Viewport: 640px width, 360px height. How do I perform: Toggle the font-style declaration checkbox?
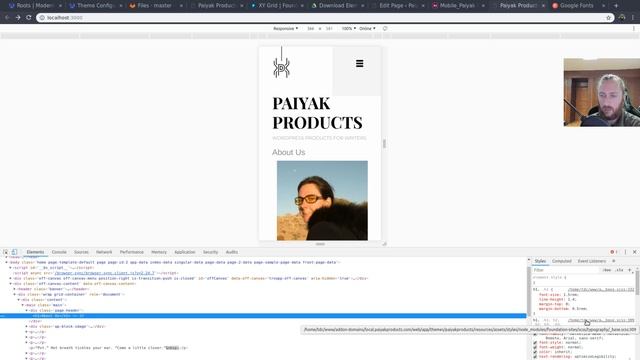tap(535, 343)
